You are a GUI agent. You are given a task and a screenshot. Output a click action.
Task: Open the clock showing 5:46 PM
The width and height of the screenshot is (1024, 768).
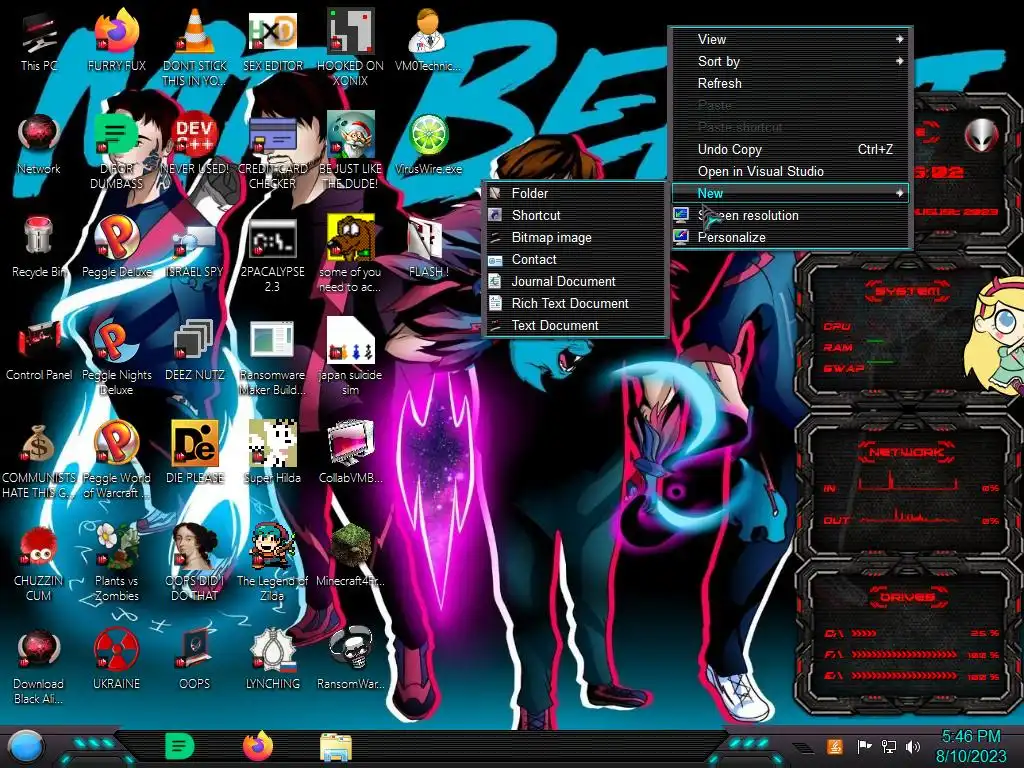(x=971, y=746)
